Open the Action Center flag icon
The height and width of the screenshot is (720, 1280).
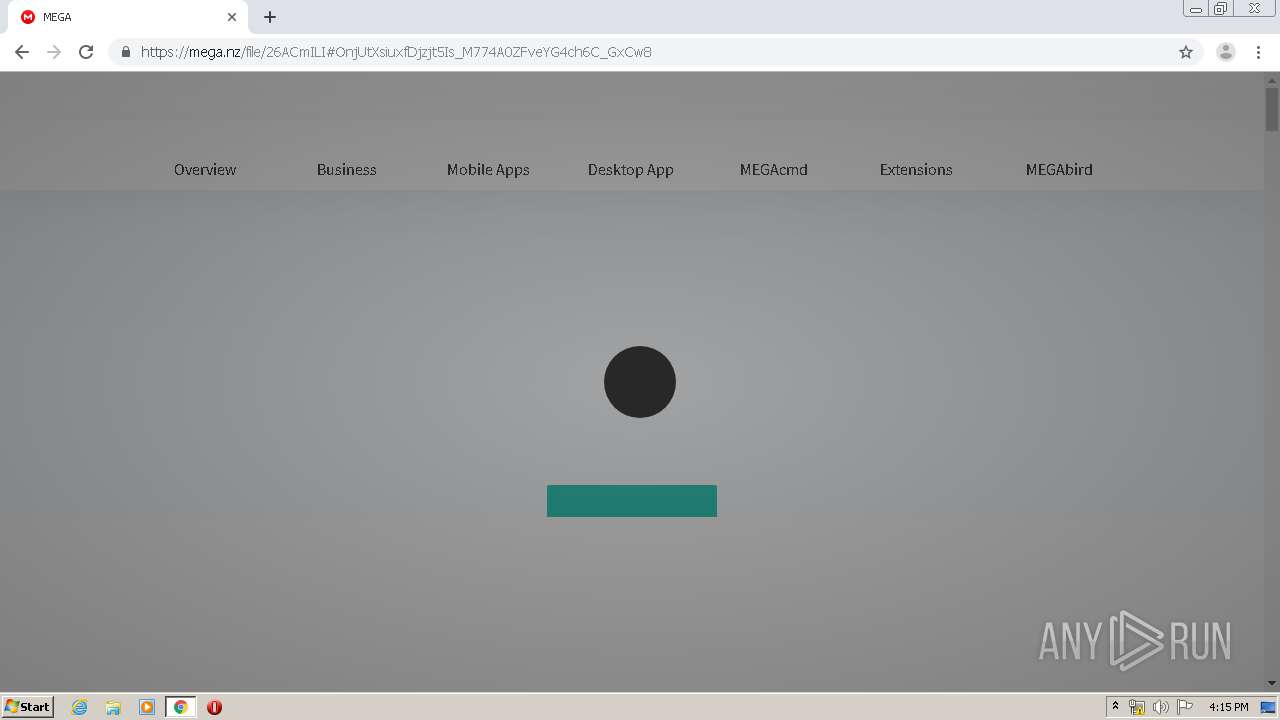click(1185, 707)
